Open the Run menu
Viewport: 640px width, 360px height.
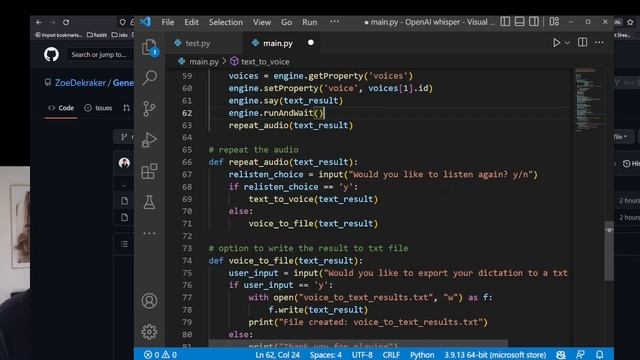click(309, 22)
